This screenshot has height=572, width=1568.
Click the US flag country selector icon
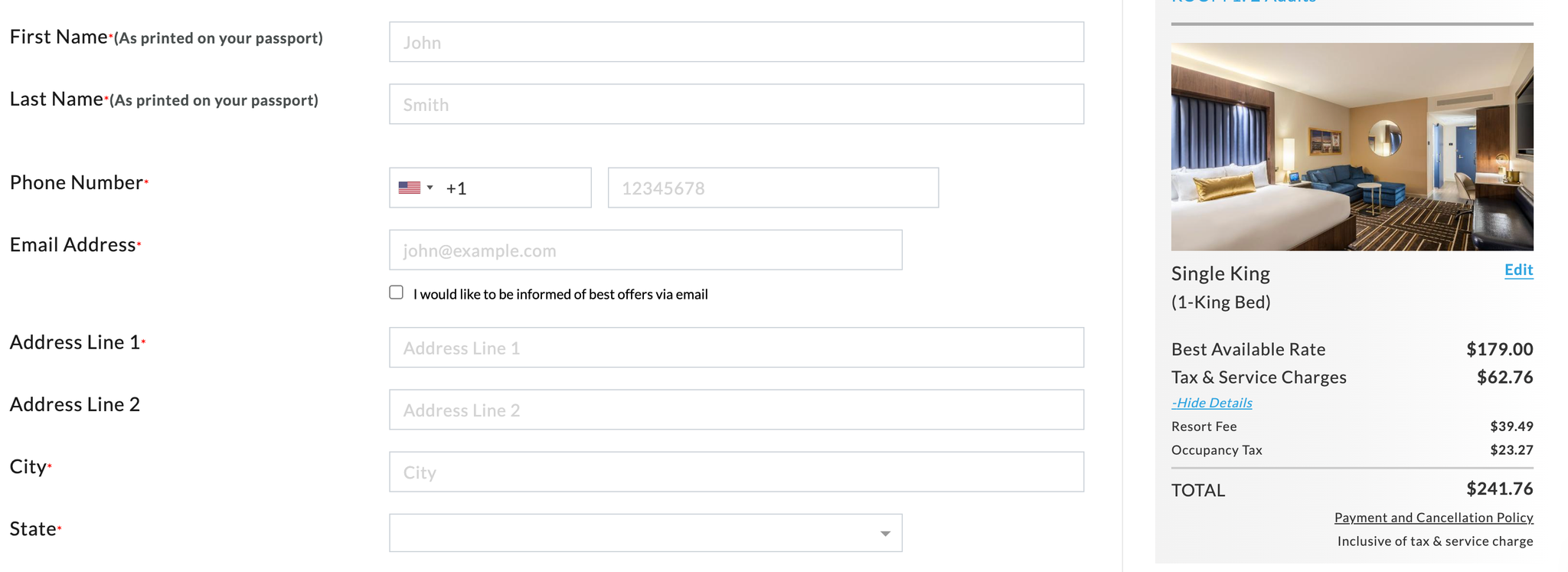click(x=410, y=188)
